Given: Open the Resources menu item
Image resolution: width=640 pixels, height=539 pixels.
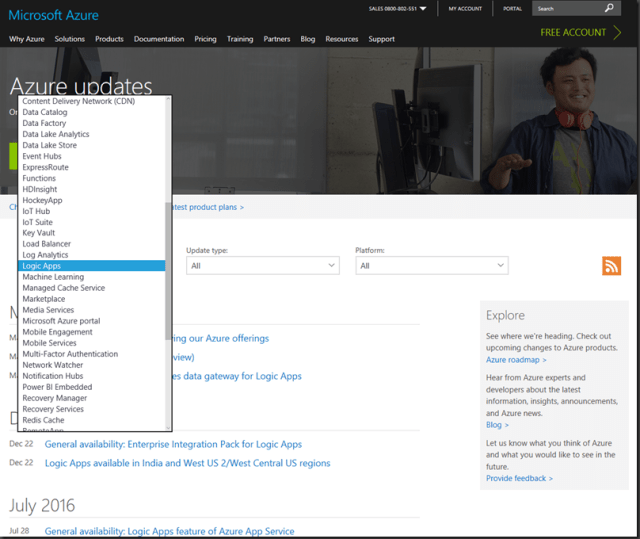Looking at the screenshot, I should click(342, 39).
